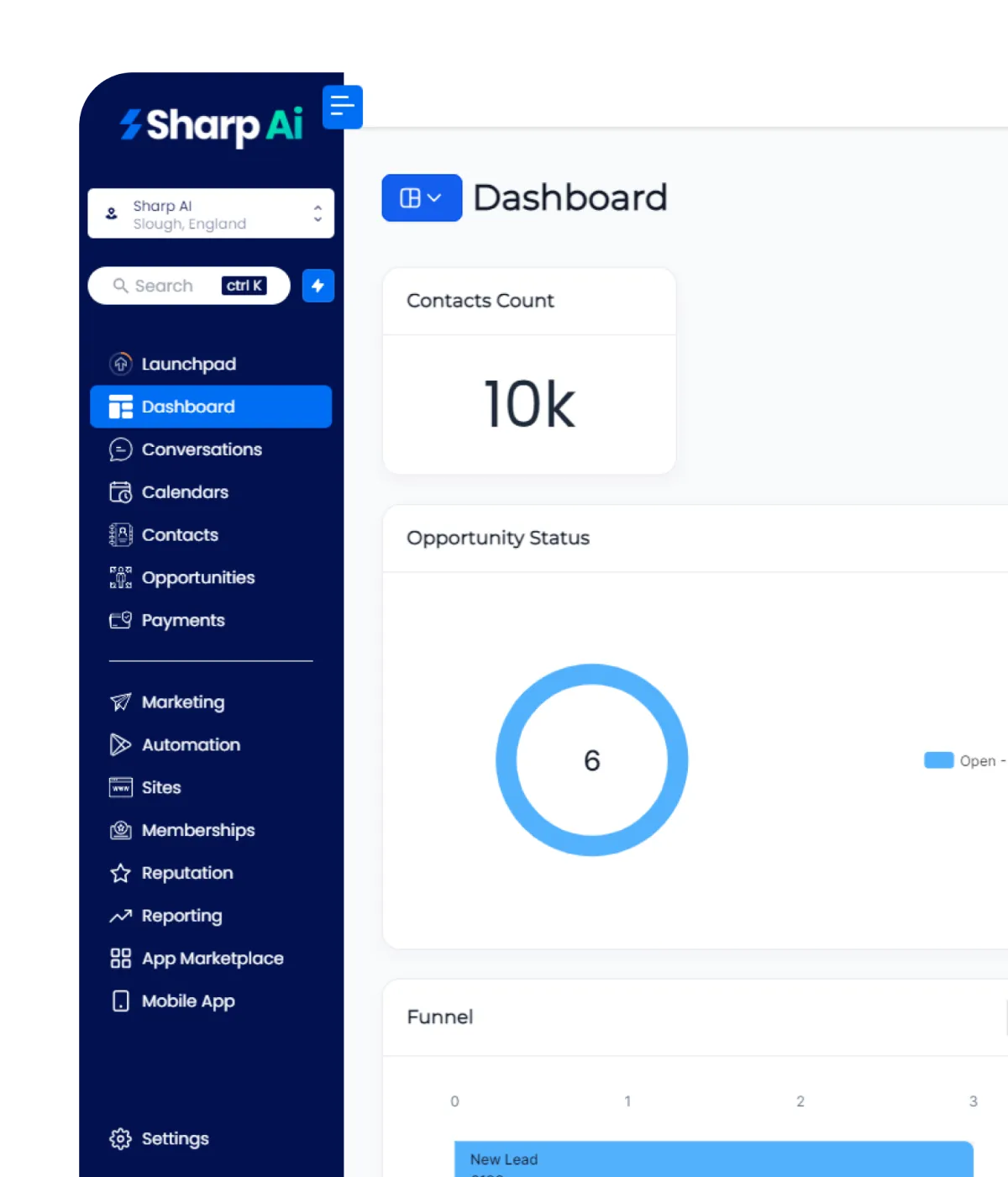Click the Reporting trend line icon

click(x=121, y=916)
